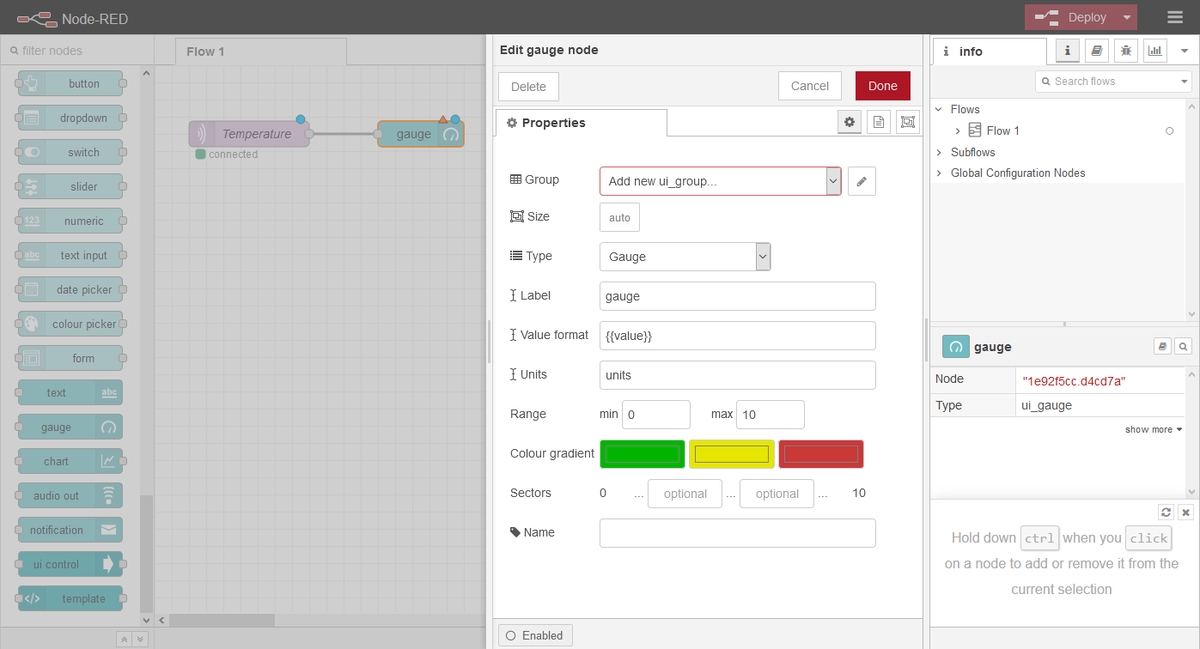Select the notification node in palette

click(71, 530)
